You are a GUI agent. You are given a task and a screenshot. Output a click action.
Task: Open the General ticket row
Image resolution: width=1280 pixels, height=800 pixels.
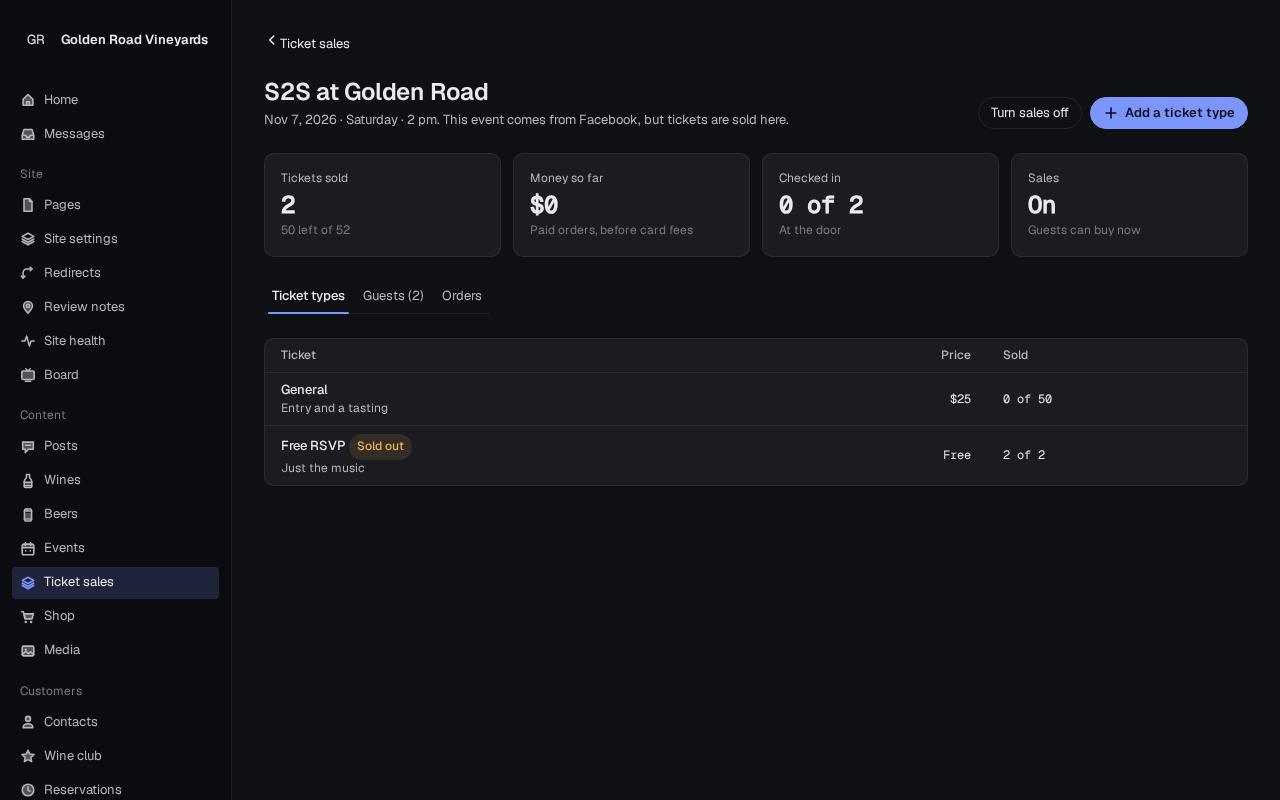756,399
